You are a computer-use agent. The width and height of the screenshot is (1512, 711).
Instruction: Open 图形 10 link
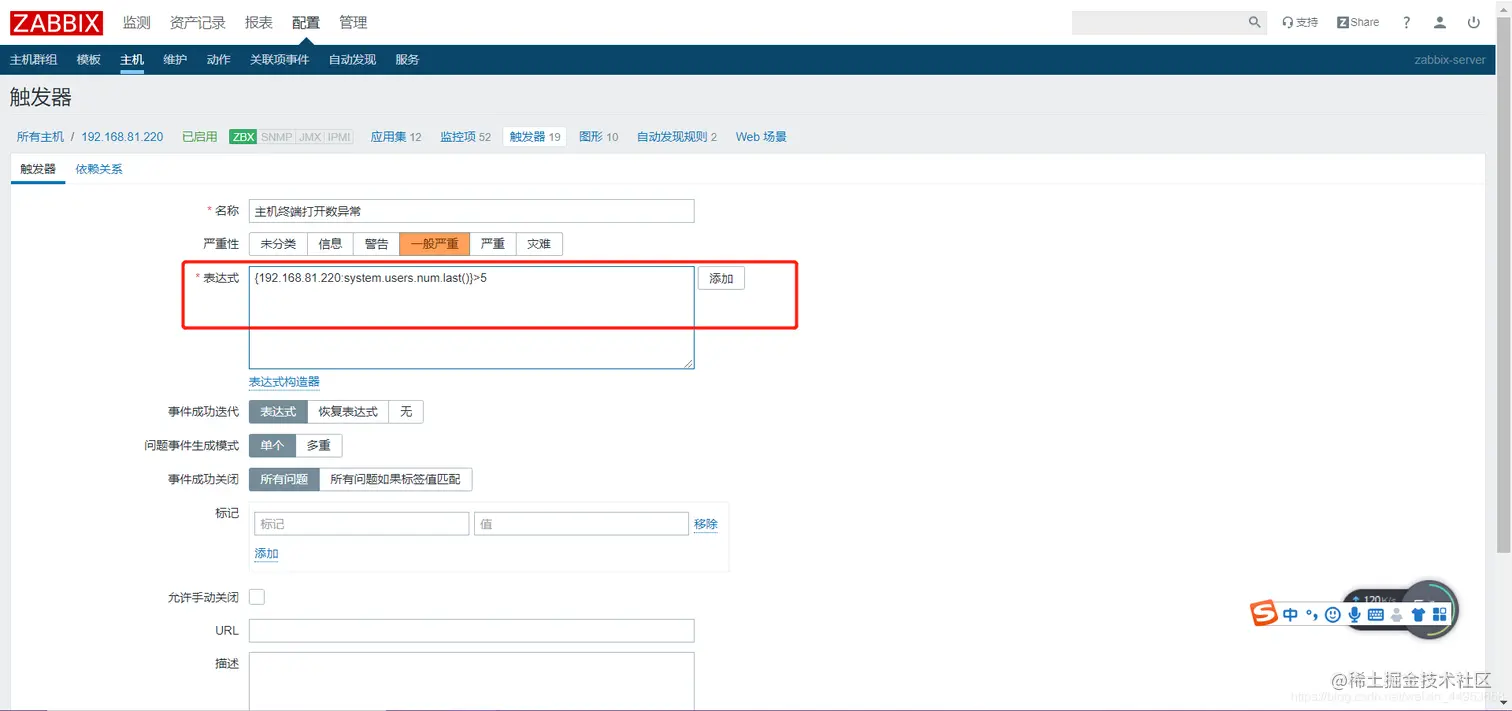[599, 137]
